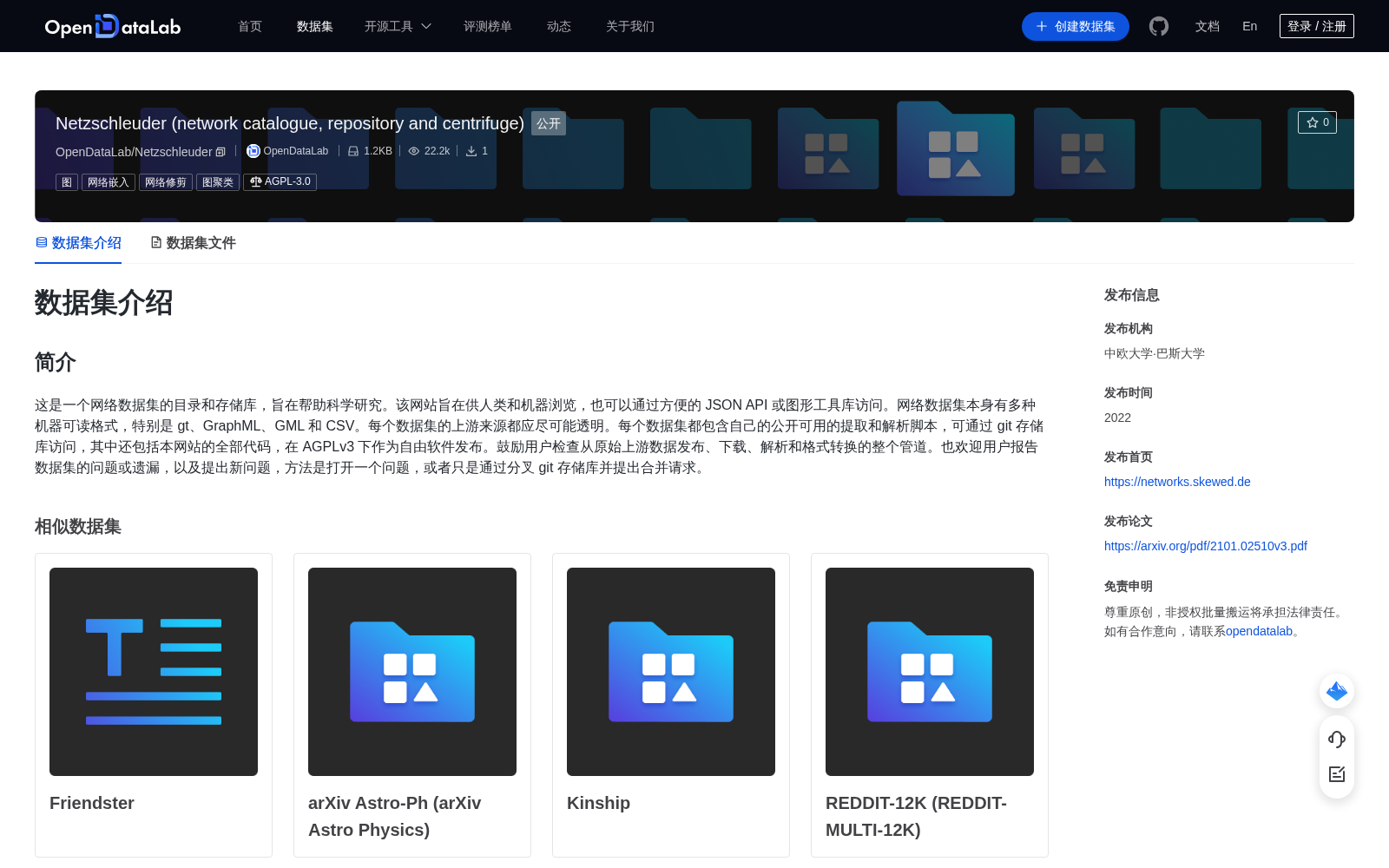The image size is (1389, 868).
Task: Click the arXiv Astro-Ph (arXiv Astro Physics) title
Action: (x=395, y=816)
